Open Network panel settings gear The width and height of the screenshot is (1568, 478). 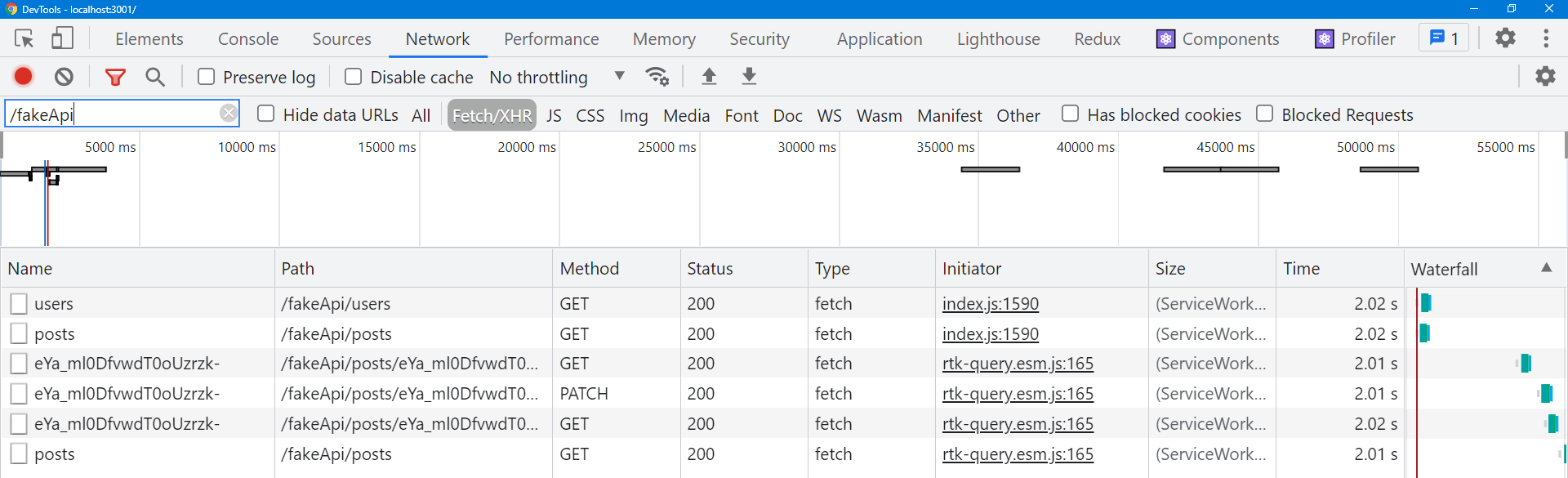pos(1545,76)
